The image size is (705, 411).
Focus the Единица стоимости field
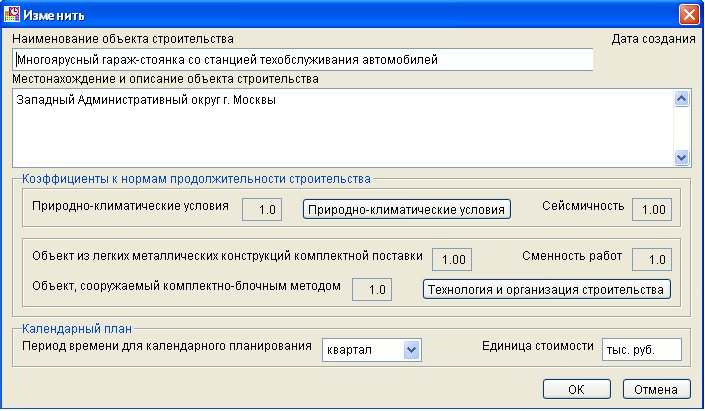coord(642,350)
